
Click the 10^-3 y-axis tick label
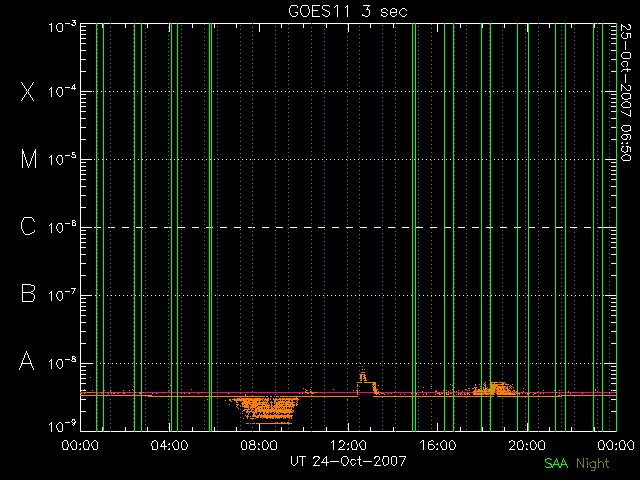tap(62, 27)
